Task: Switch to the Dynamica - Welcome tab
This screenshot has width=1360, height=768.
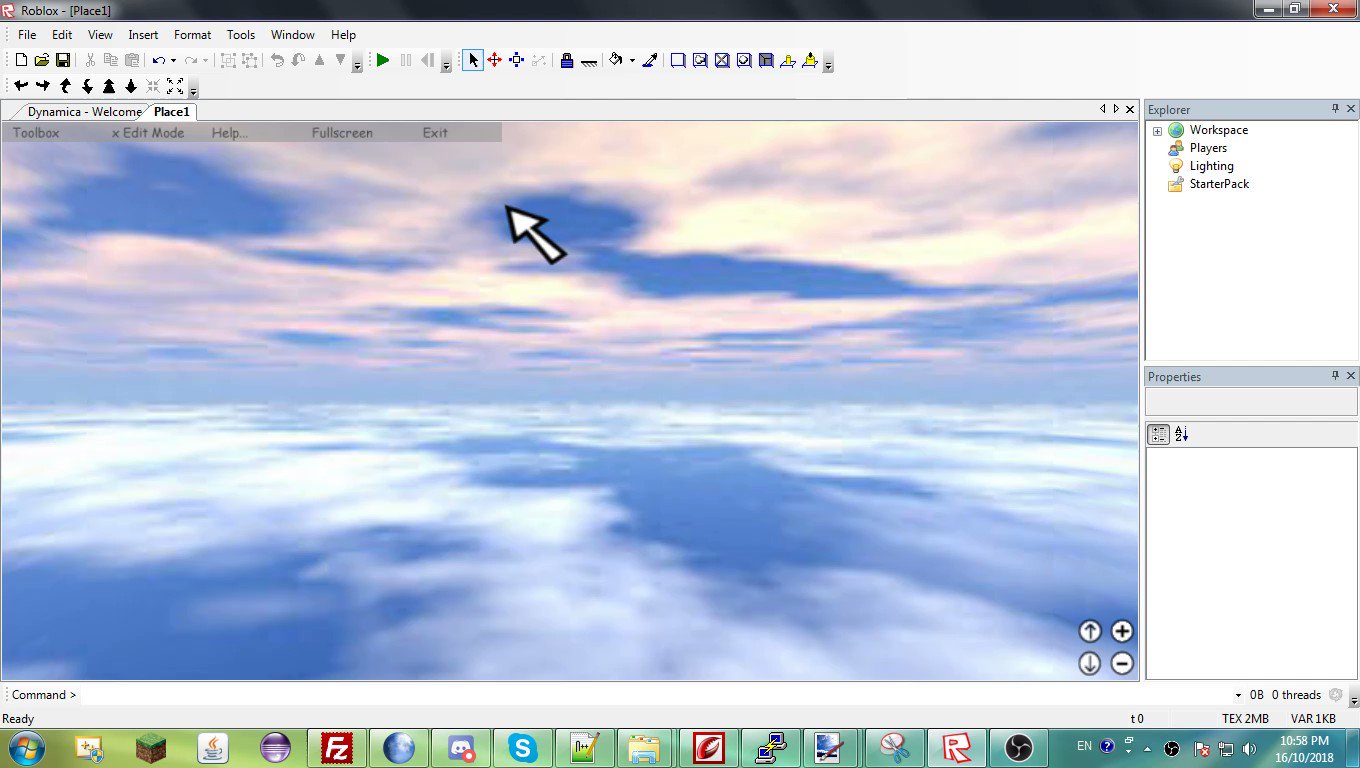Action: click(84, 112)
